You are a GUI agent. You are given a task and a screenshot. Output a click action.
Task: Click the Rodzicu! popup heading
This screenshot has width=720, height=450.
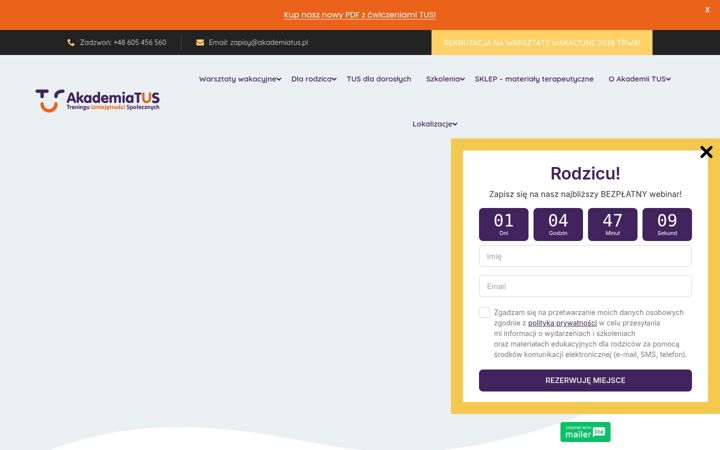(x=585, y=174)
